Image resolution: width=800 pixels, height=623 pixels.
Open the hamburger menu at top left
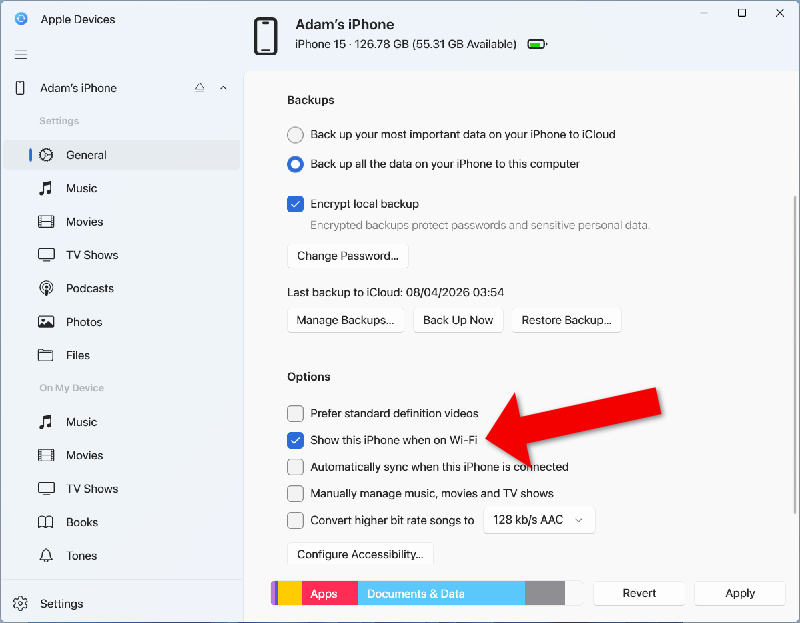(x=20, y=54)
